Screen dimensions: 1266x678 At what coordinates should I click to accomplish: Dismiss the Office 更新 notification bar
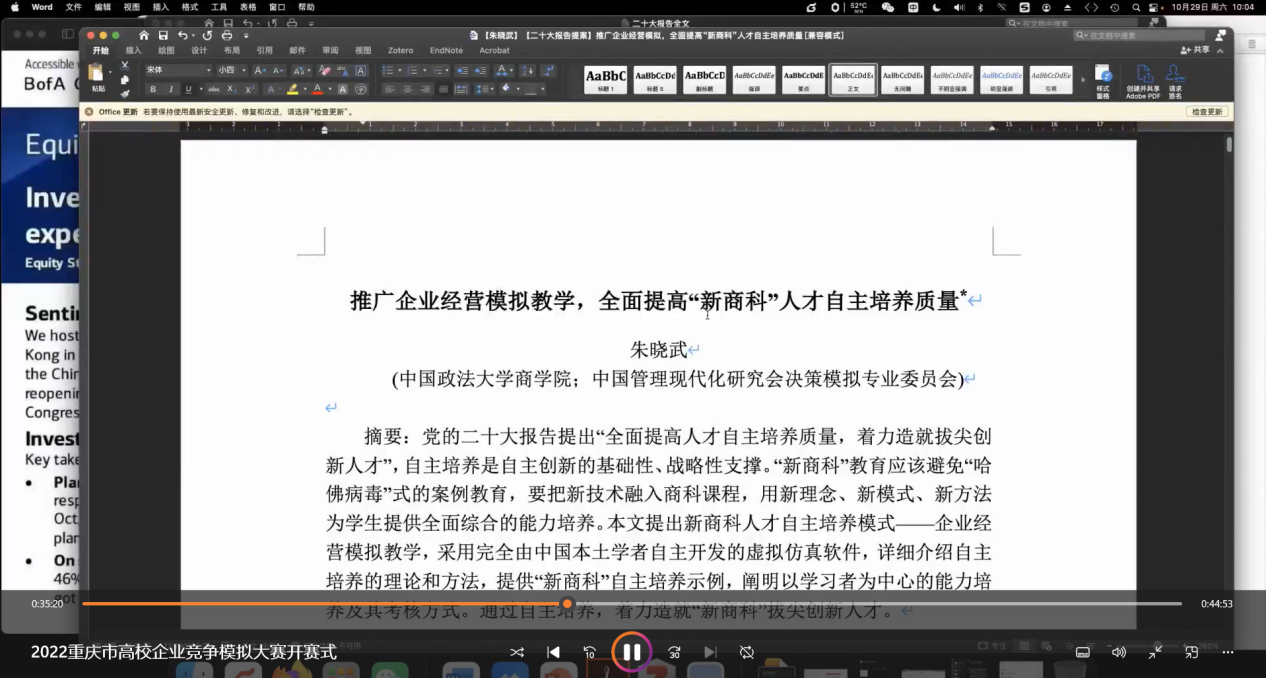(x=88, y=112)
